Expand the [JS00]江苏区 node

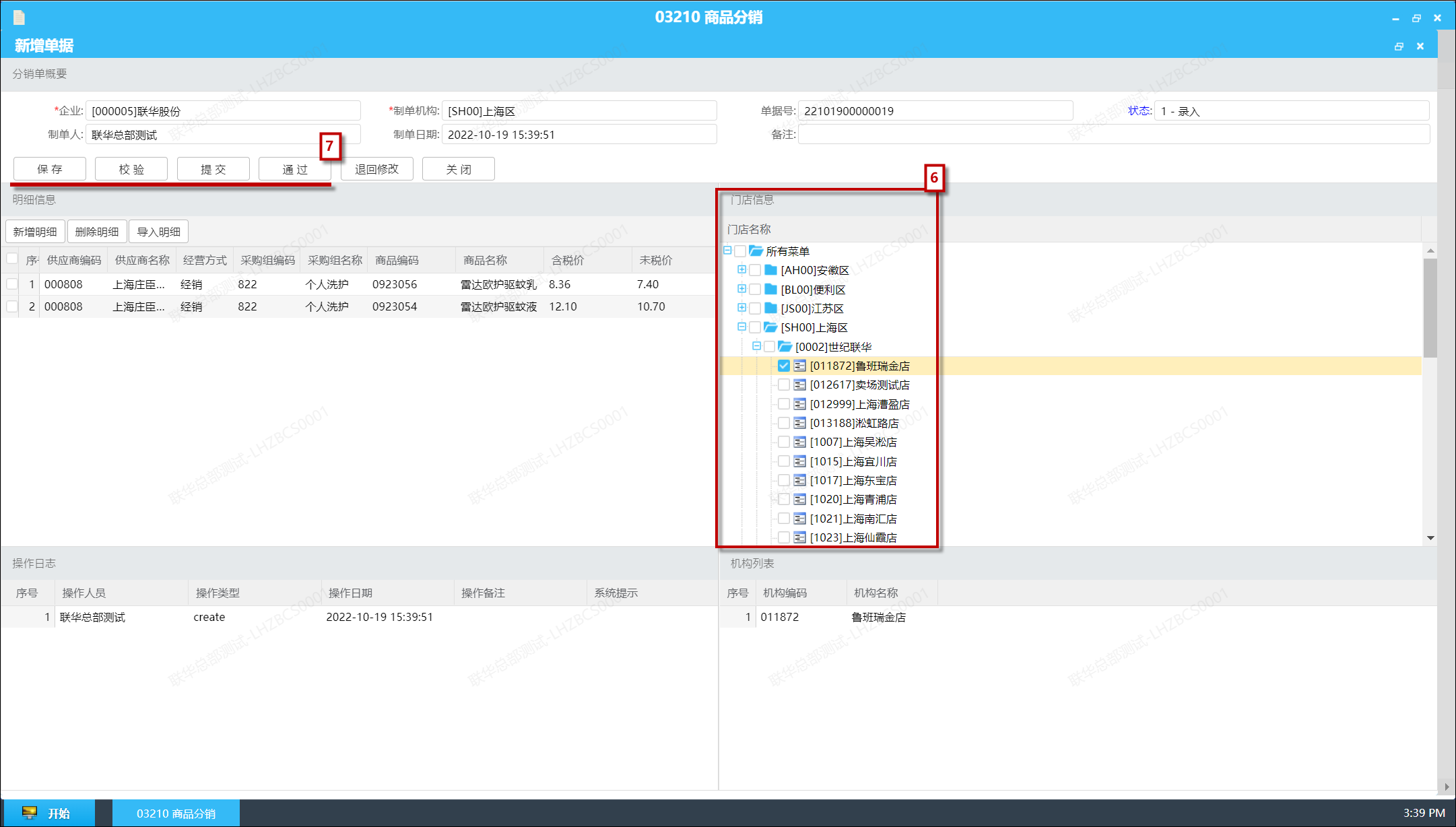pyautogui.click(x=741, y=308)
